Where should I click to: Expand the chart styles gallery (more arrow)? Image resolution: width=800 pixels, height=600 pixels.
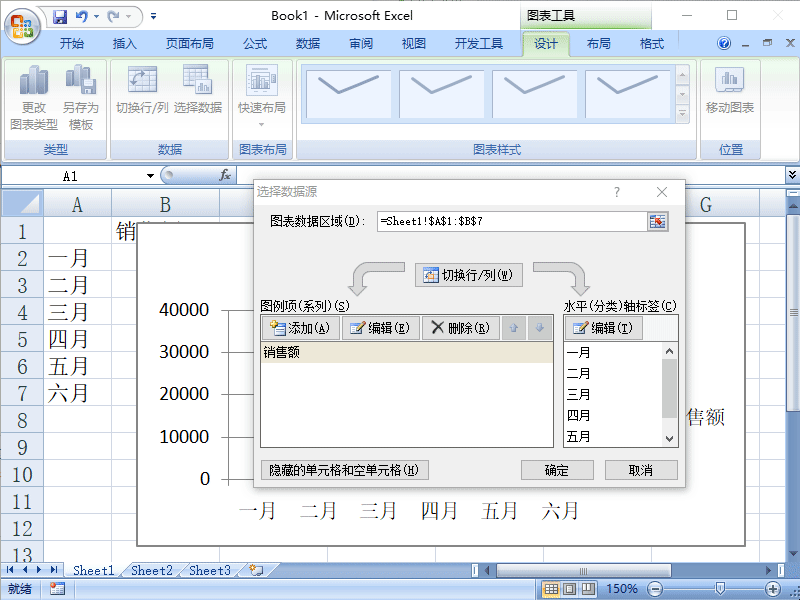pyautogui.click(x=682, y=113)
